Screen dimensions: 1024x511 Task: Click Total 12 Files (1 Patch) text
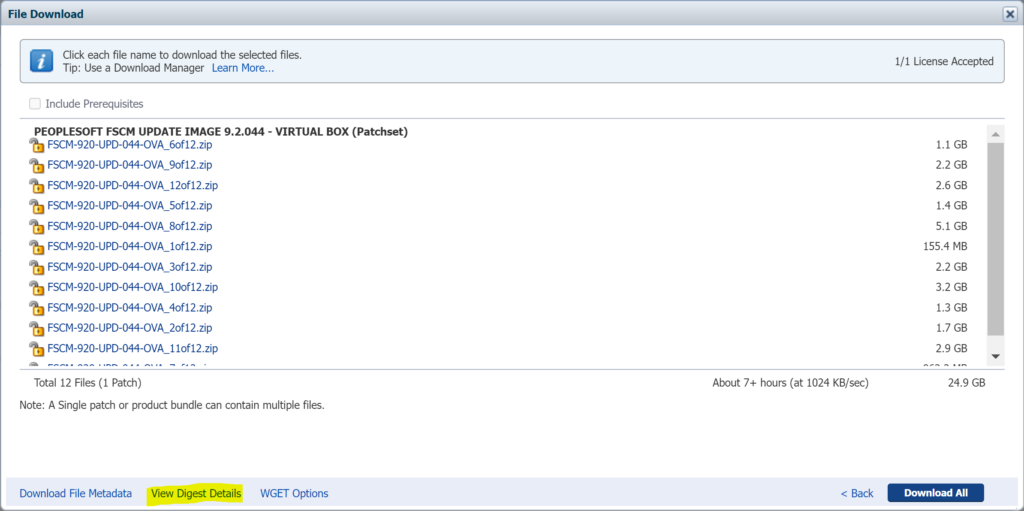pos(88,383)
